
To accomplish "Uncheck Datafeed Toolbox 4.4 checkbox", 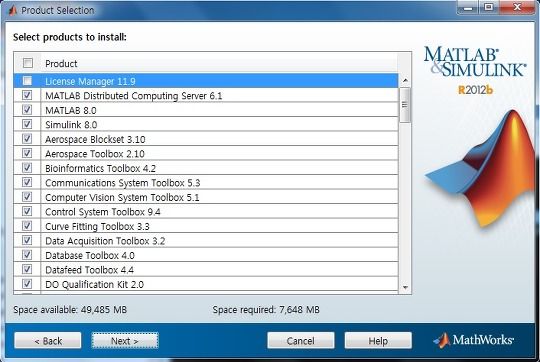I will (27, 269).
